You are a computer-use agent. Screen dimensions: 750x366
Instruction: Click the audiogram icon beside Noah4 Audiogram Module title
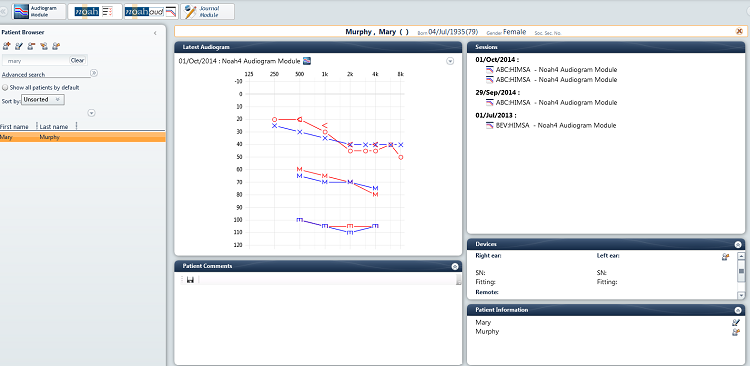click(307, 61)
